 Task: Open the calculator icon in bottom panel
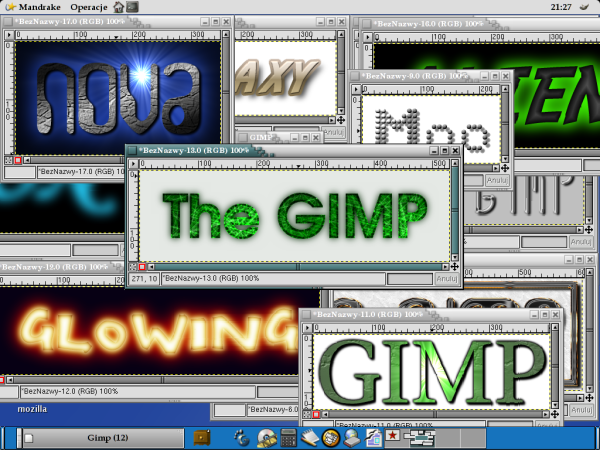tap(288, 438)
